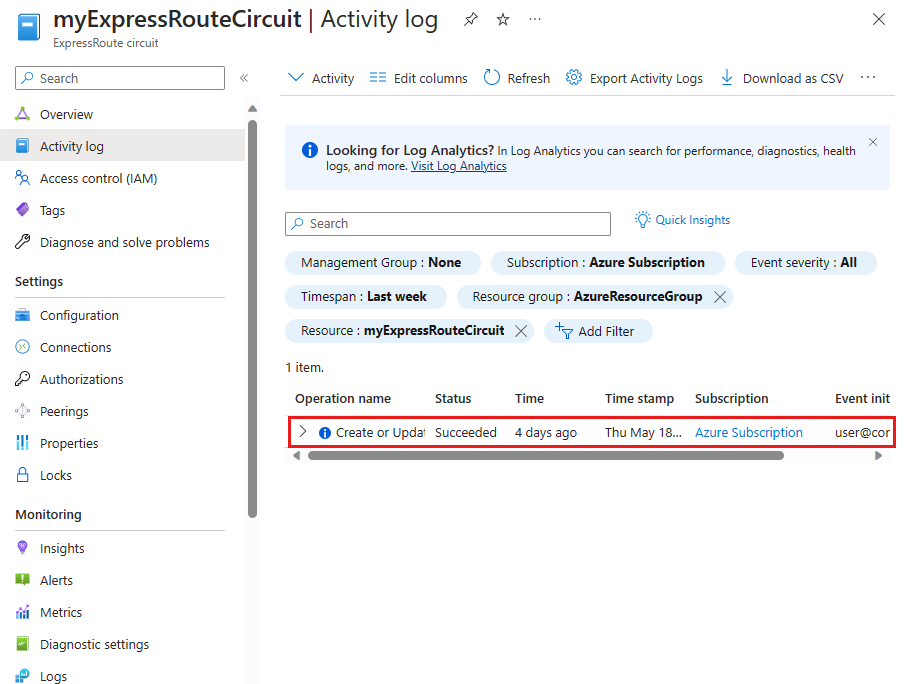The width and height of the screenshot is (915, 684).
Task: Remove the Resource group filter
Action: pyautogui.click(x=720, y=297)
